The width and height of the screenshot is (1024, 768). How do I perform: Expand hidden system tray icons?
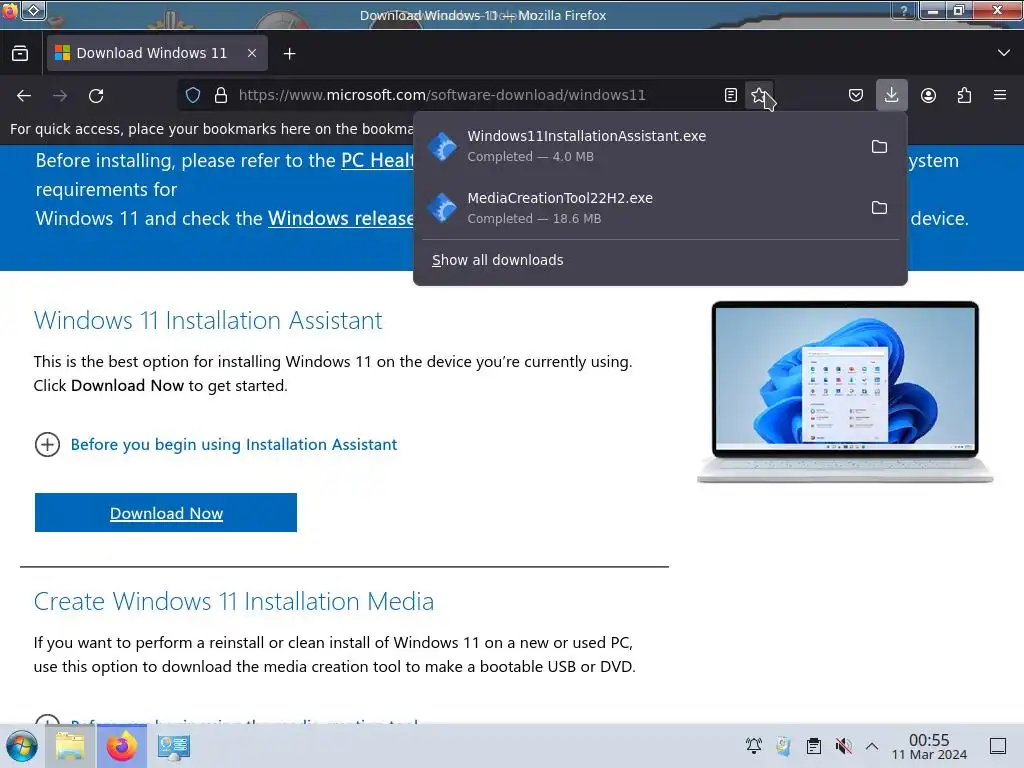872,746
